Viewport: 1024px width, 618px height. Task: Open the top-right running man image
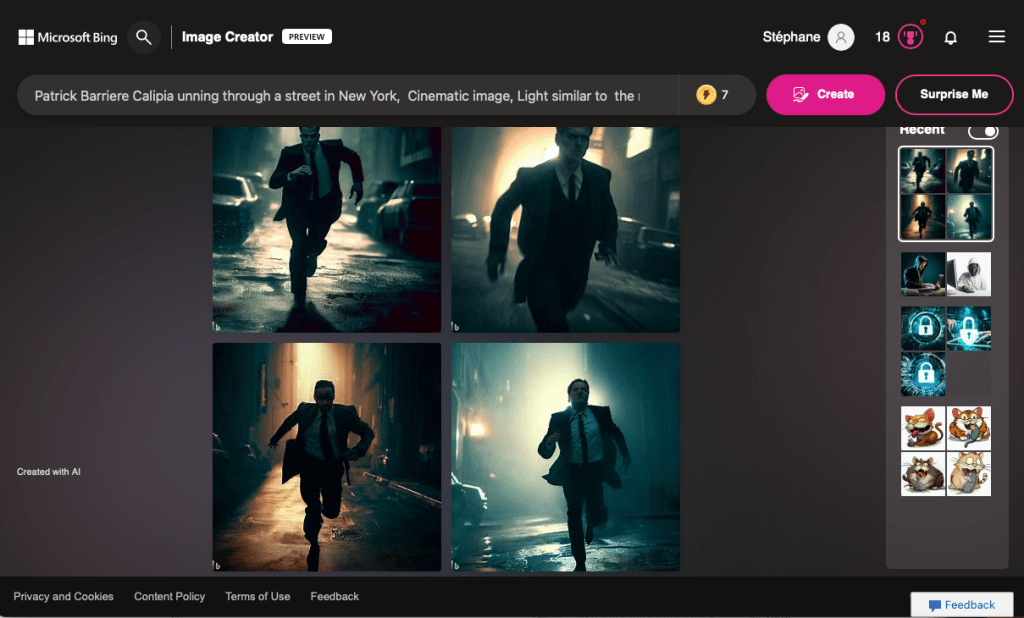(x=565, y=230)
